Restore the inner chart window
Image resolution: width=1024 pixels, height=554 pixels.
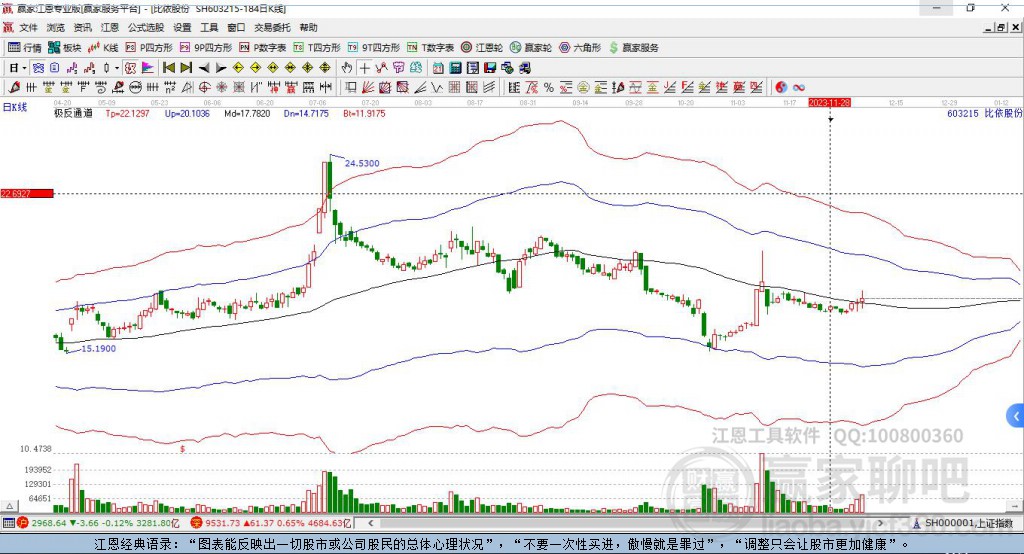pyautogui.click(x=1000, y=27)
